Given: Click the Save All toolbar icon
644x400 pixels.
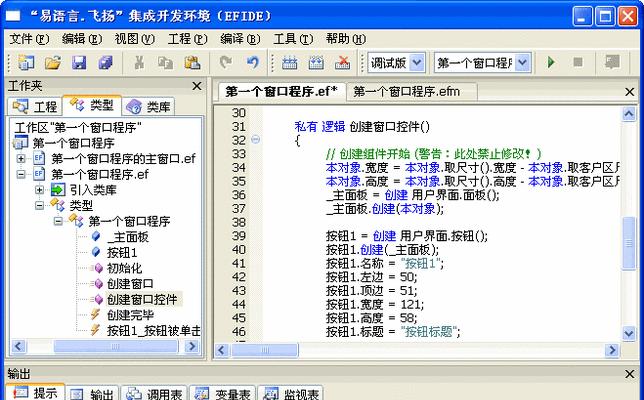Looking at the screenshot, I should (x=106, y=63).
